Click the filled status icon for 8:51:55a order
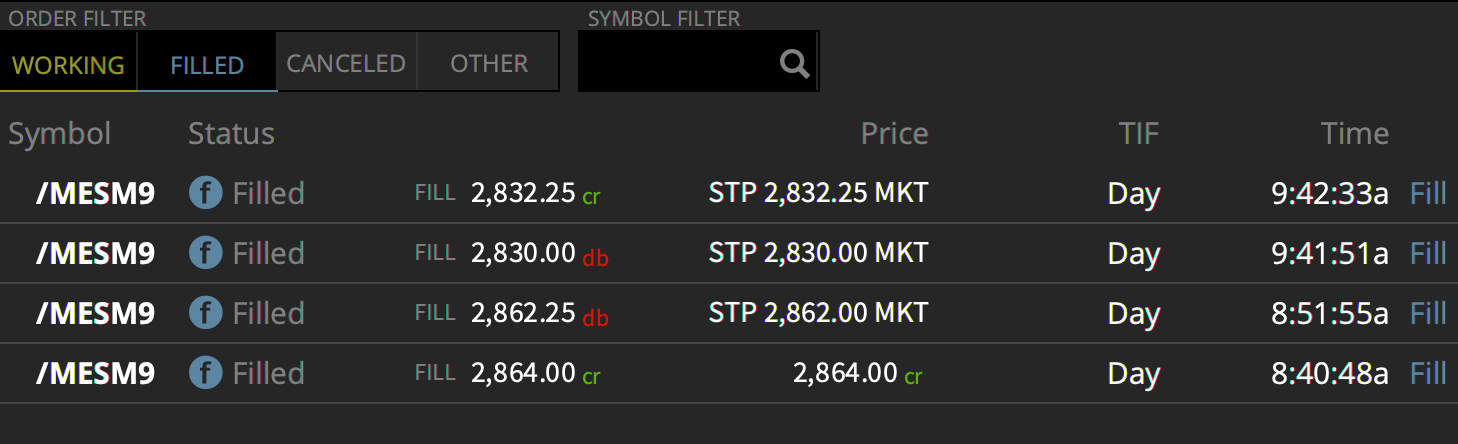The width and height of the screenshot is (1458, 444). pyautogui.click(x=205, y=313)
